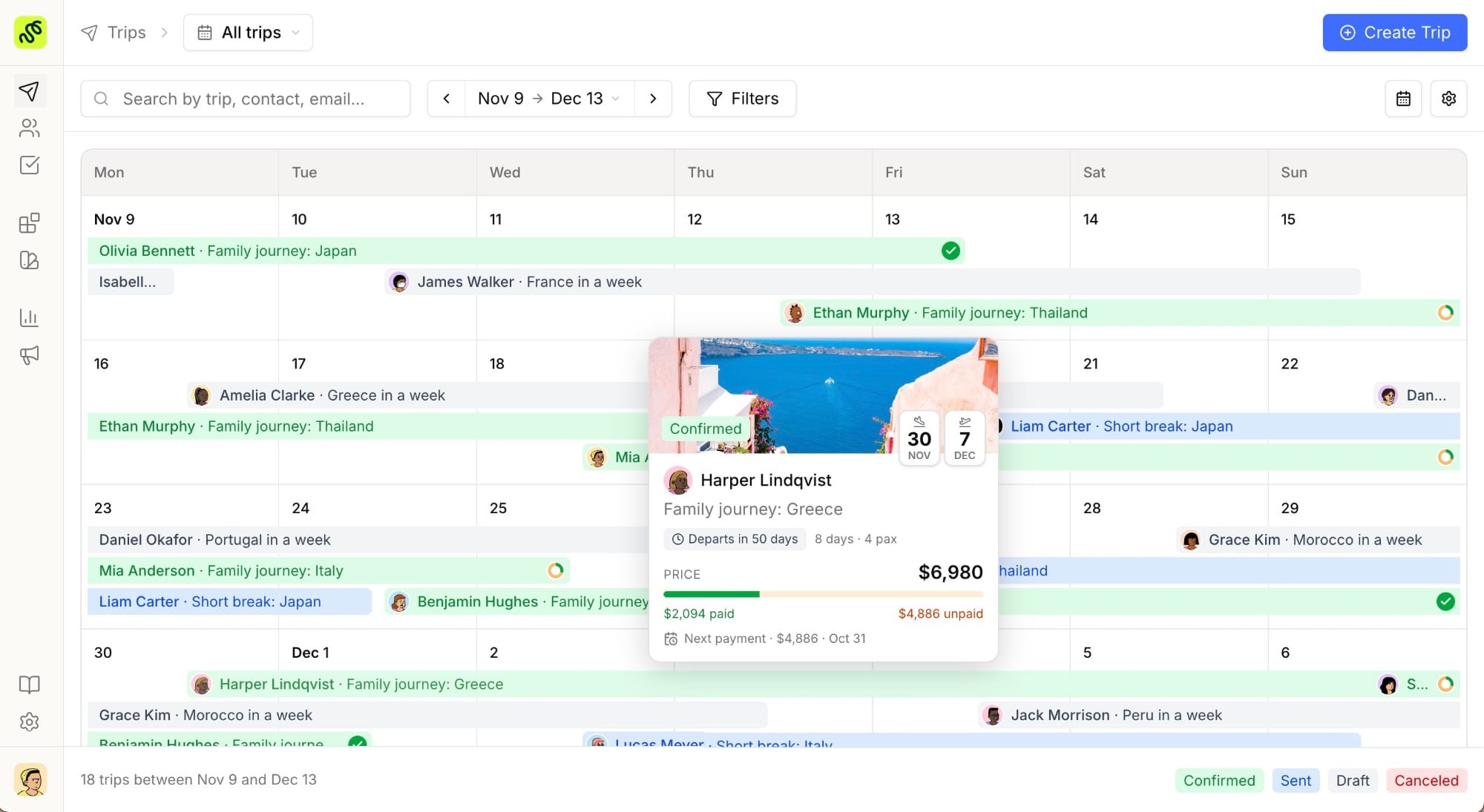Screen dimensions: 1484x812
Task: Open Amelia Clarke Greece in a week trip
Action: (418, 395)
